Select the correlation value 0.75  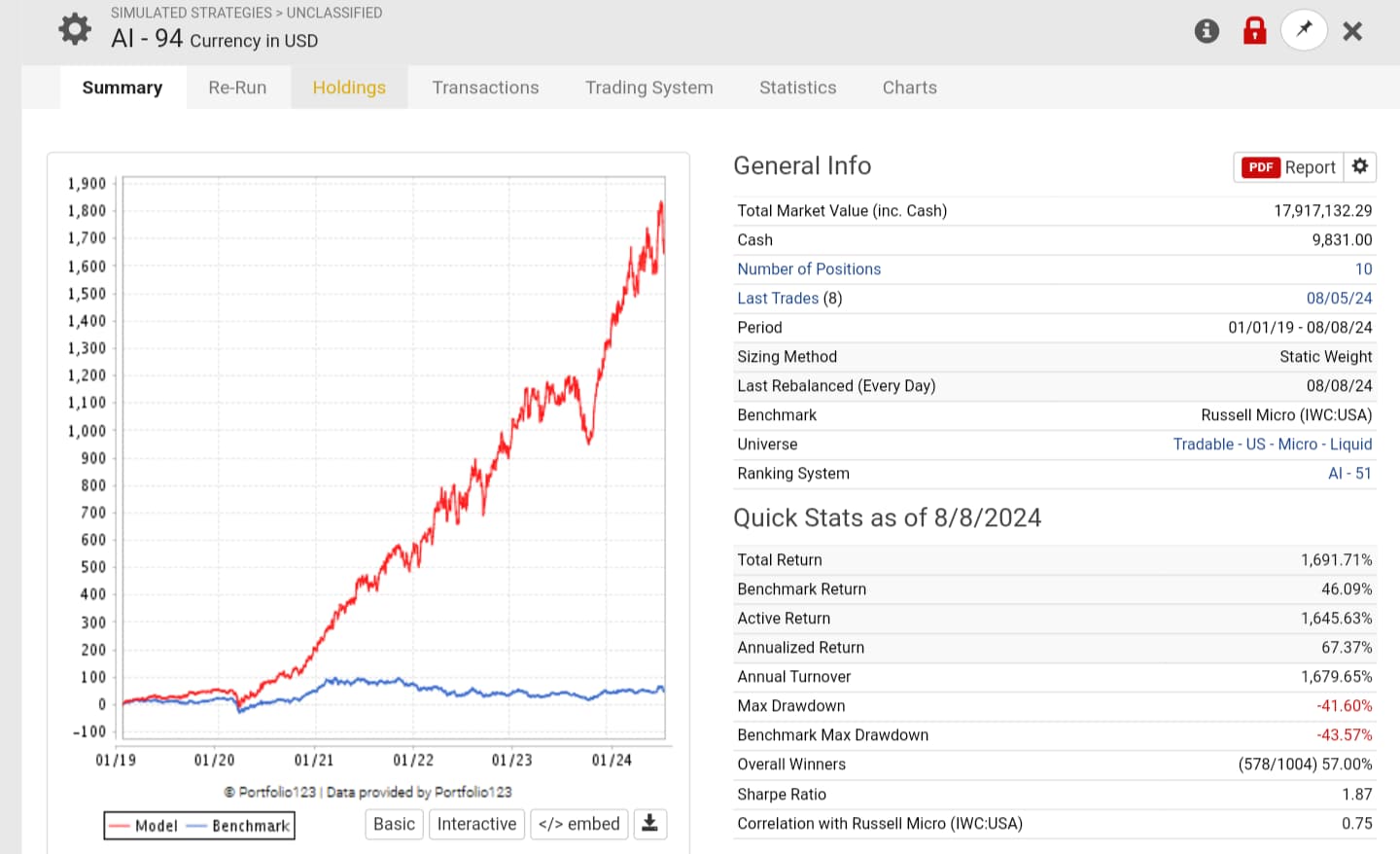point(1357,824)
